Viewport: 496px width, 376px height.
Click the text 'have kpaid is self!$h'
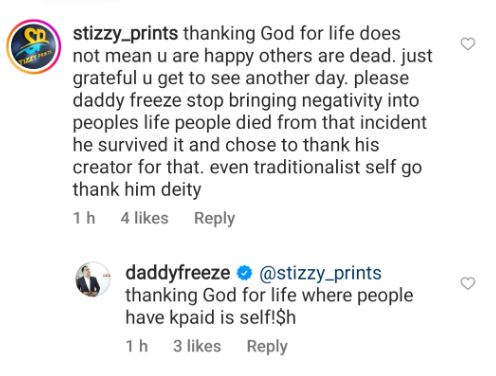tap(211, 317)
